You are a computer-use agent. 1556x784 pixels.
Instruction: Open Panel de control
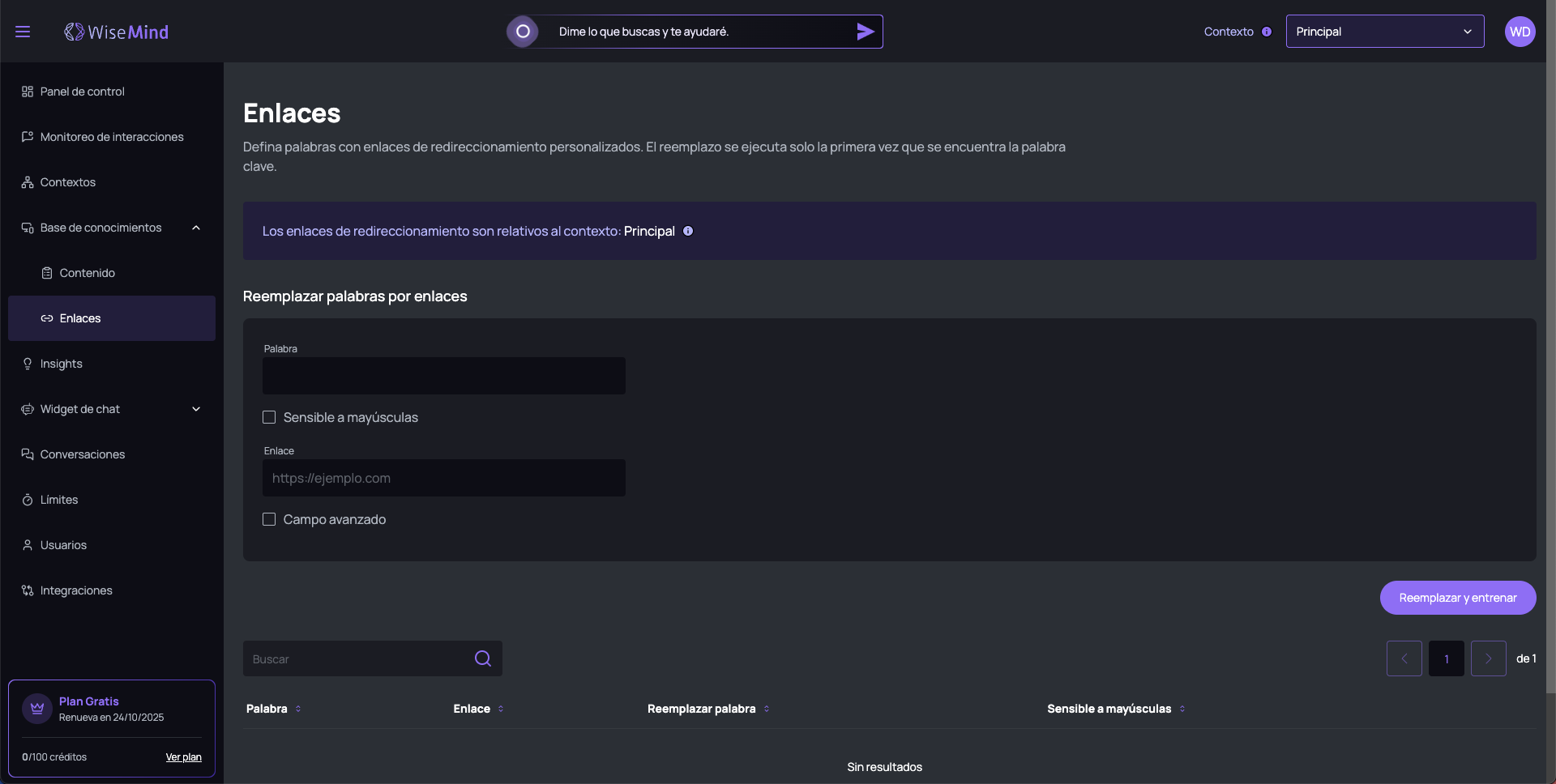[82, 92]
